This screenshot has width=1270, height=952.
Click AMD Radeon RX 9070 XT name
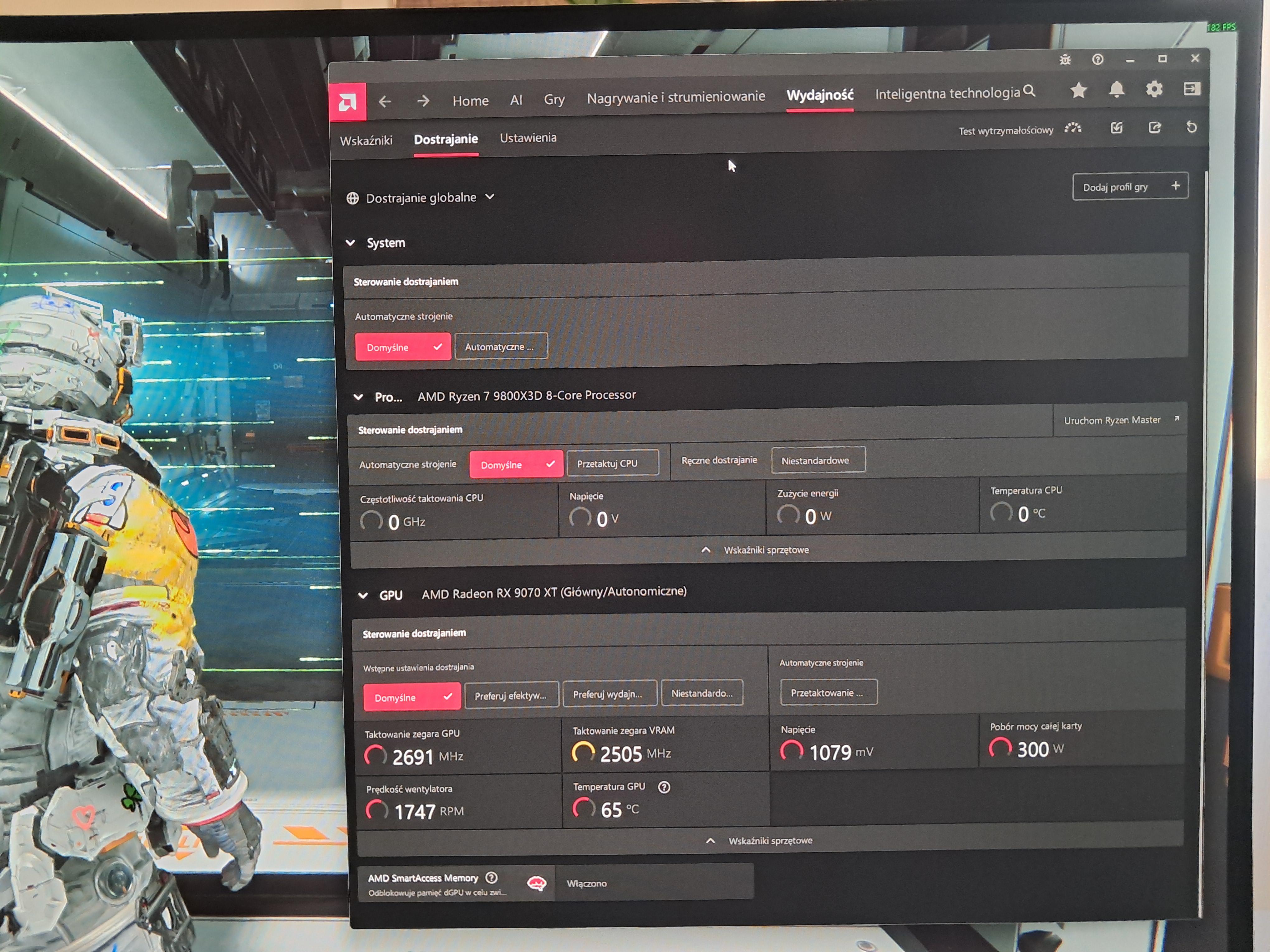554,592
